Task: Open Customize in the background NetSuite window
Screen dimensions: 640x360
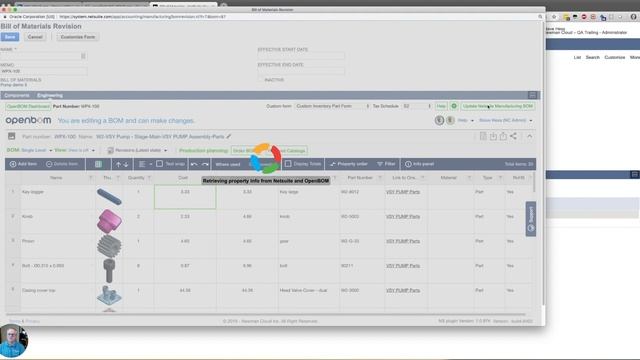Action: coord(615,58)
